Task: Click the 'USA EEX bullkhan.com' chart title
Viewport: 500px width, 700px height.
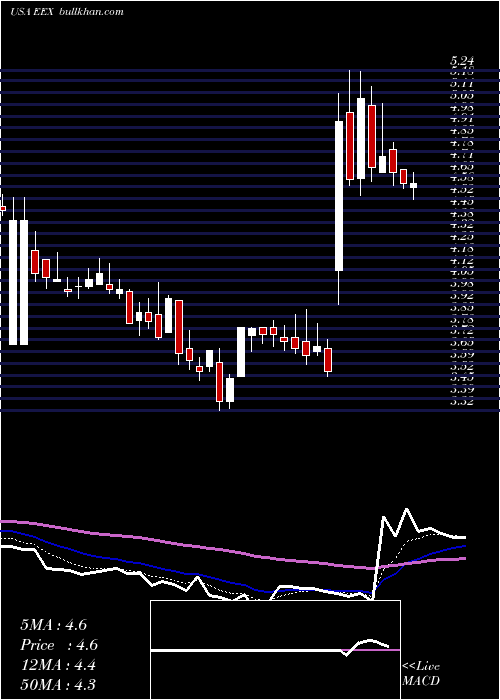Action: (x=67, y=12)
